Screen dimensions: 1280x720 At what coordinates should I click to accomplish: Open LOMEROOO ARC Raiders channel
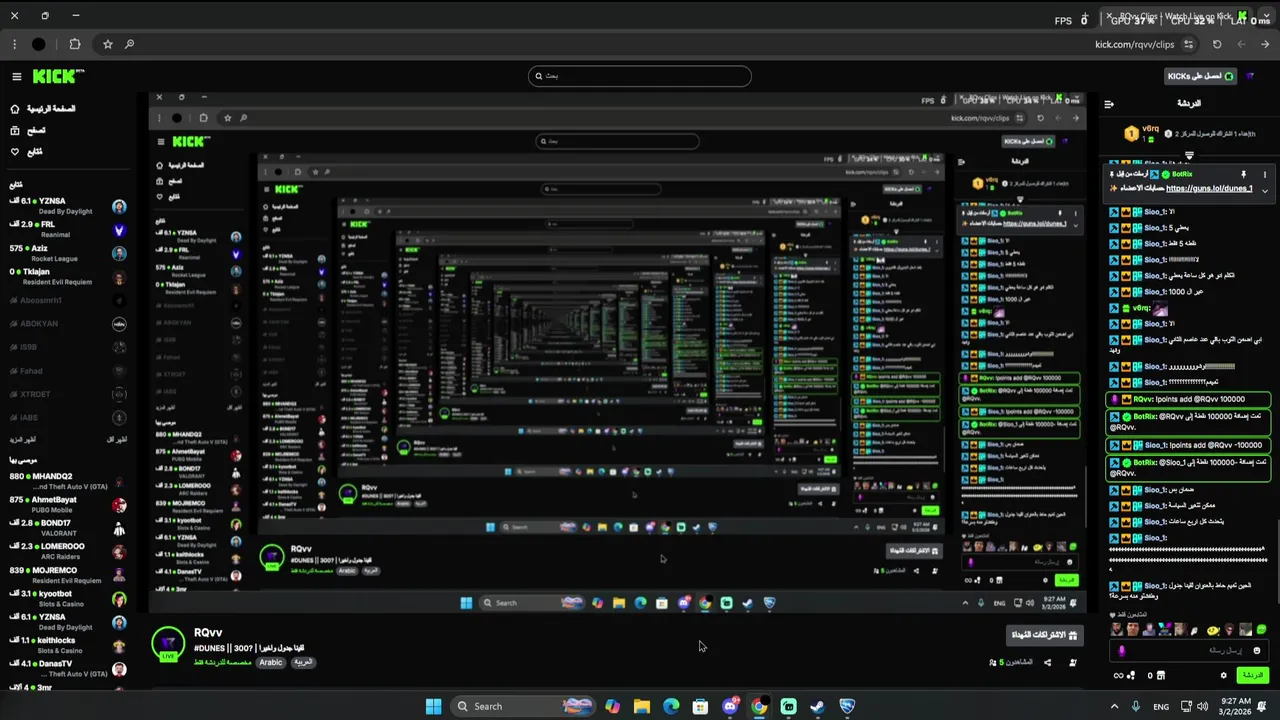point(66,551)
